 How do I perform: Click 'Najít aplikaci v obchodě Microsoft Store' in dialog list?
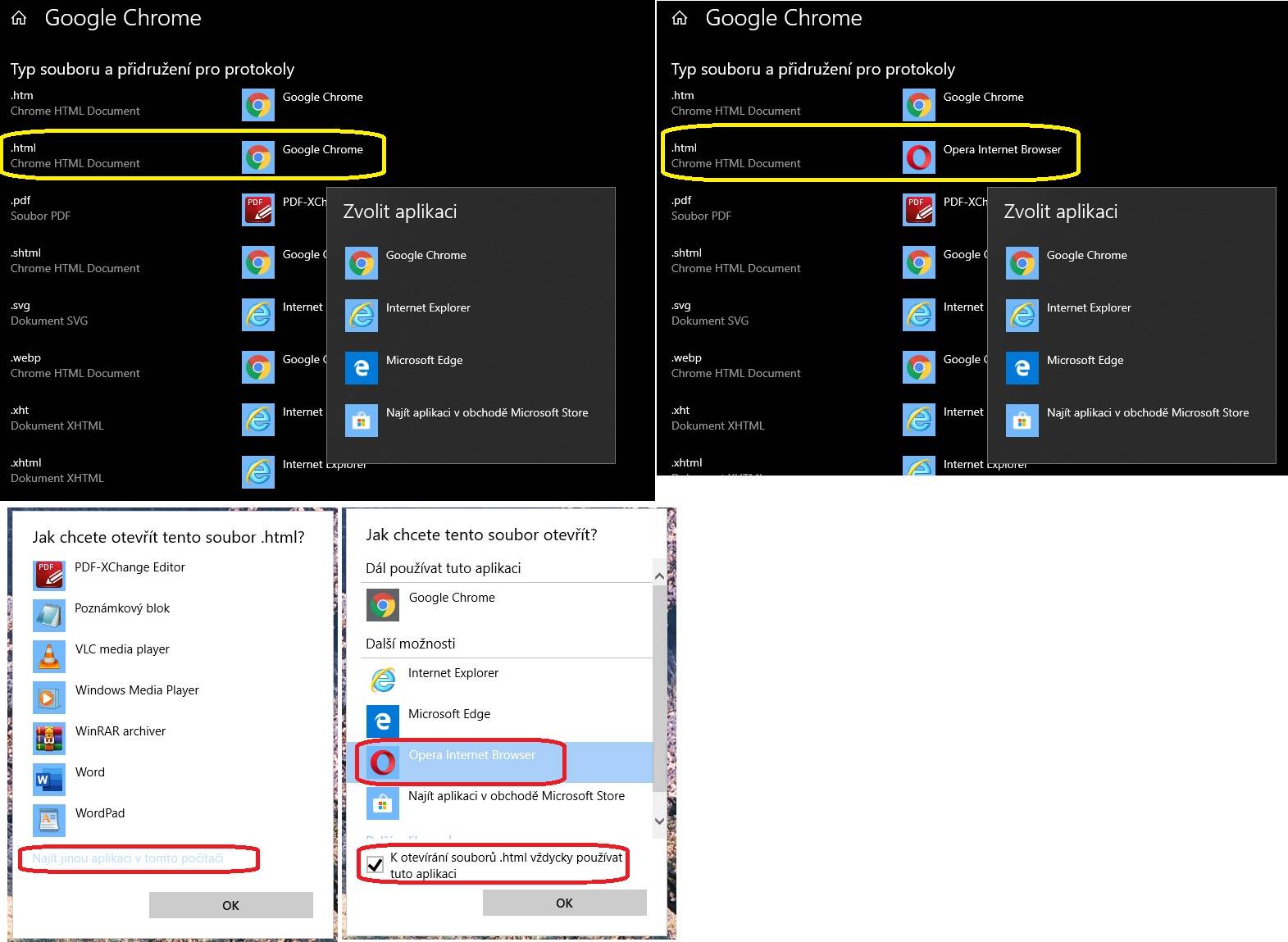(x=517, y=796)
